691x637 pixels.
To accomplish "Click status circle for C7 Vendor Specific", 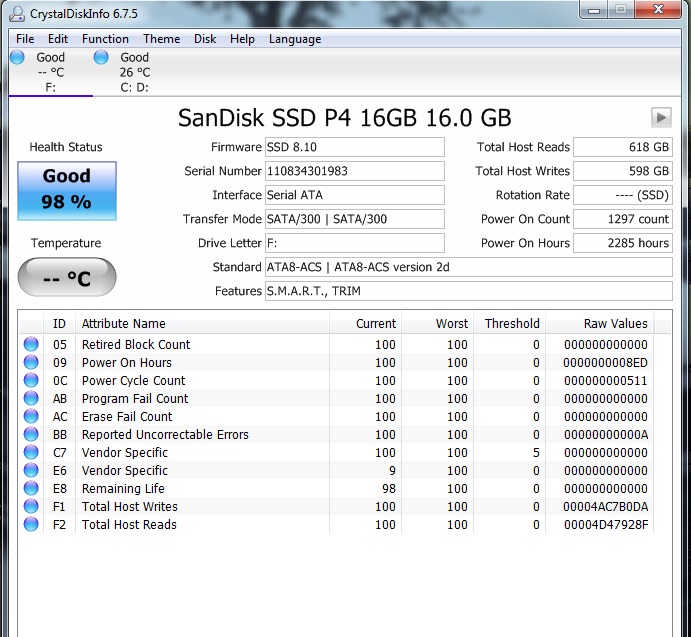I will pyautogui.click(x=31, y=453).
